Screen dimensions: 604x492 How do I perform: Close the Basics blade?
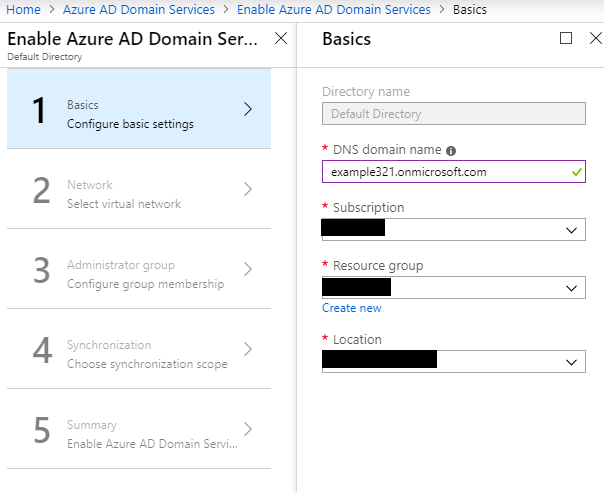pos(596,38)
